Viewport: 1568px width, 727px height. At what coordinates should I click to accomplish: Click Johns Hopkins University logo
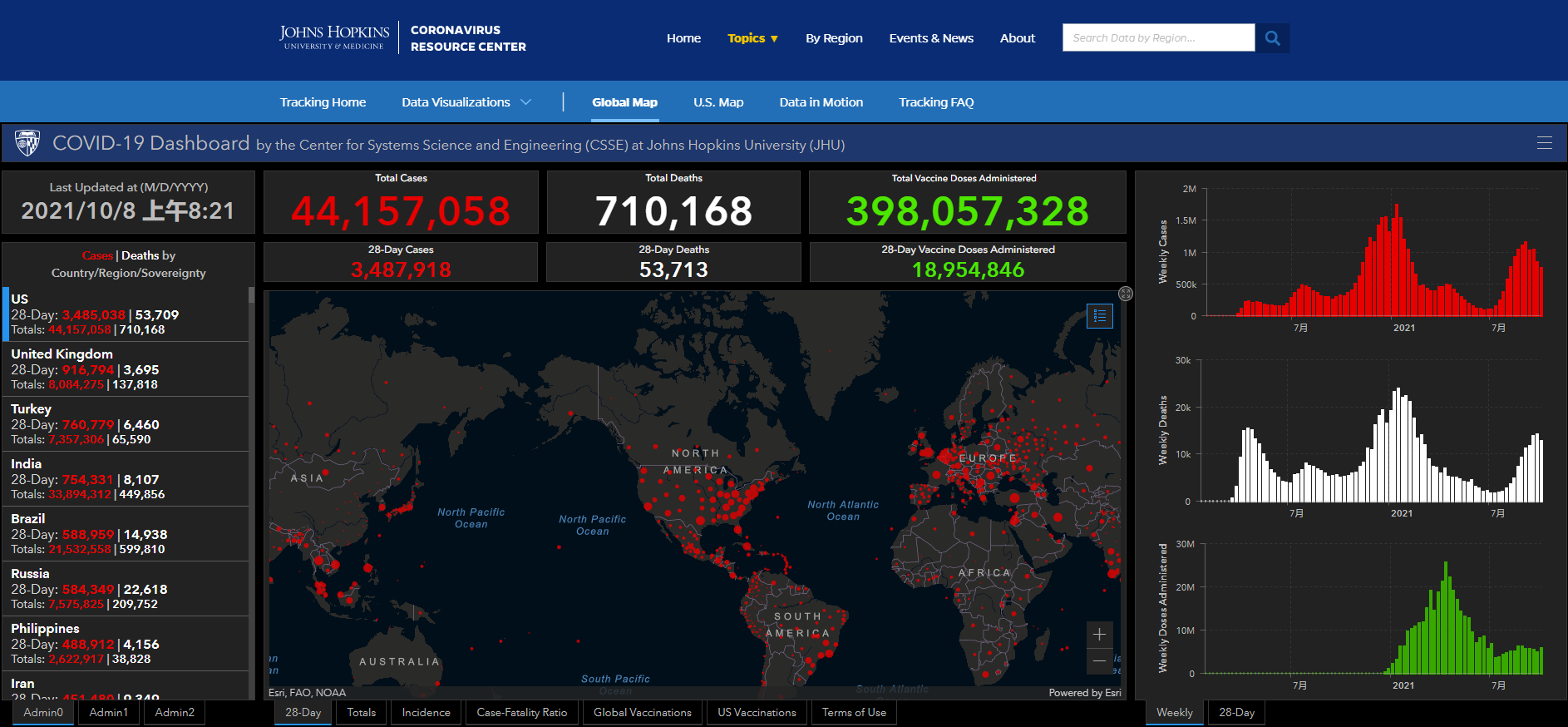[x=334, y=37]
